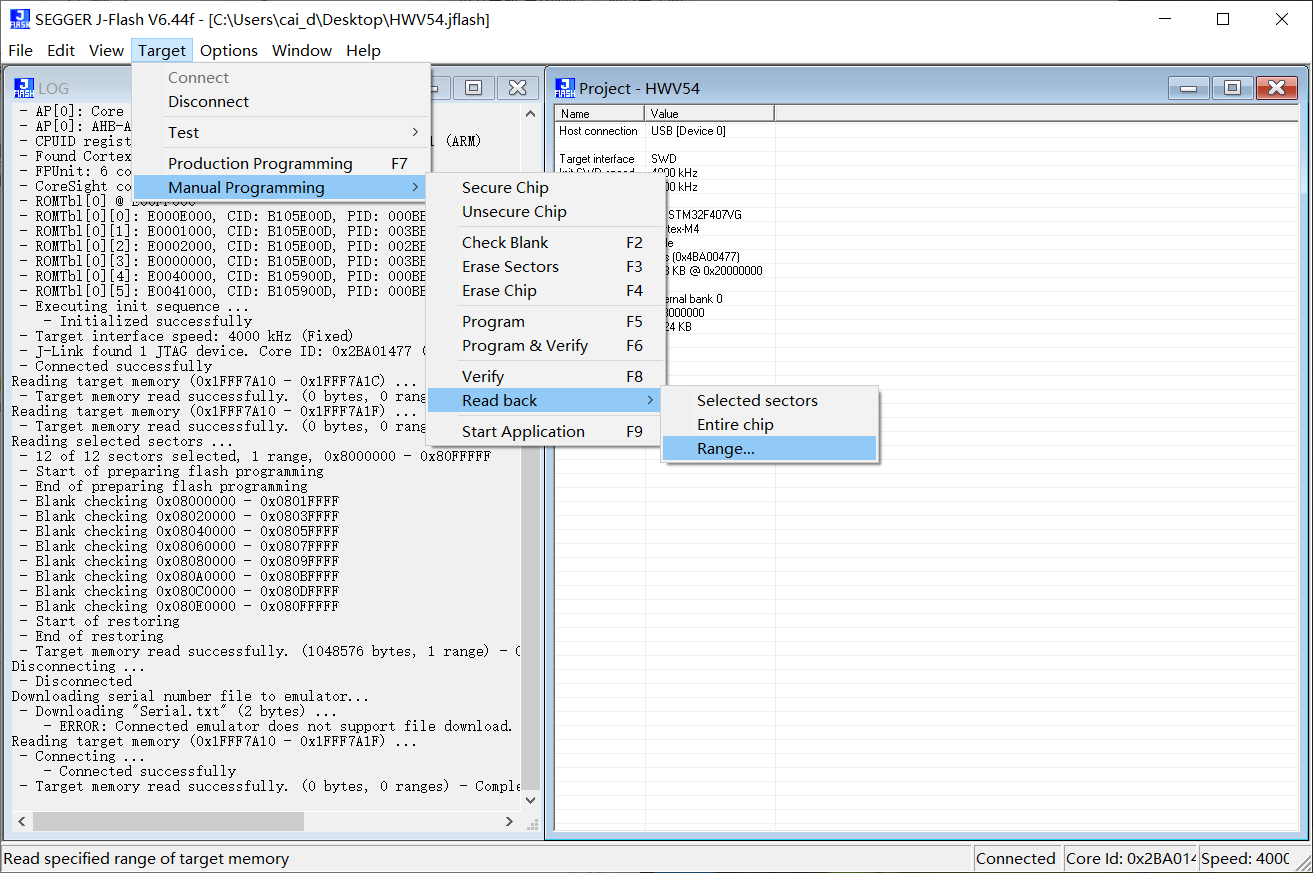
Task: Open the File menu
Action: click(20, 50)
